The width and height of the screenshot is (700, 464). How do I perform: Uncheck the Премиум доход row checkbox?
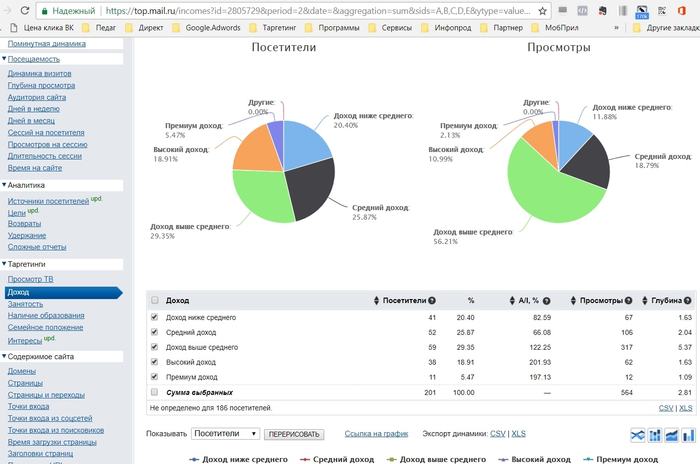154,376
